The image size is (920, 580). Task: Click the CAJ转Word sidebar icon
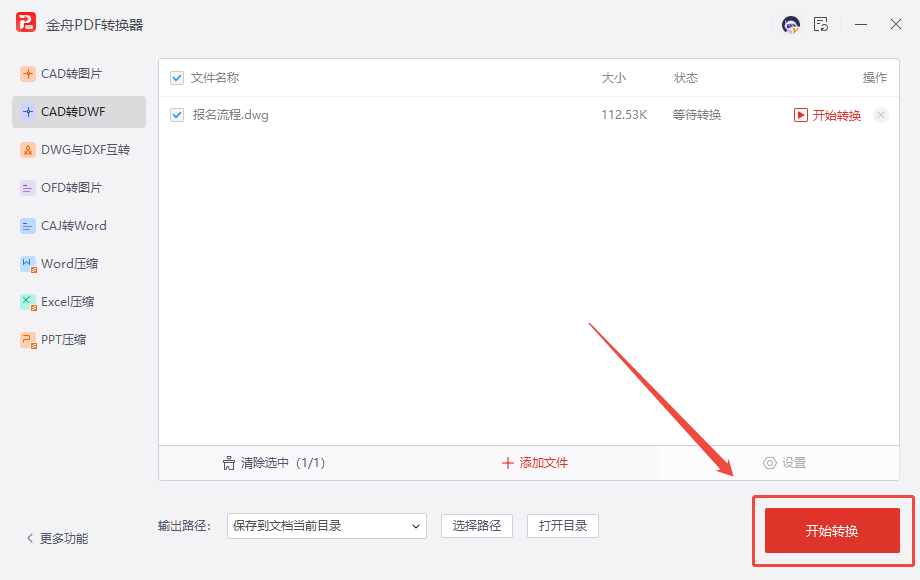(28, 226)
